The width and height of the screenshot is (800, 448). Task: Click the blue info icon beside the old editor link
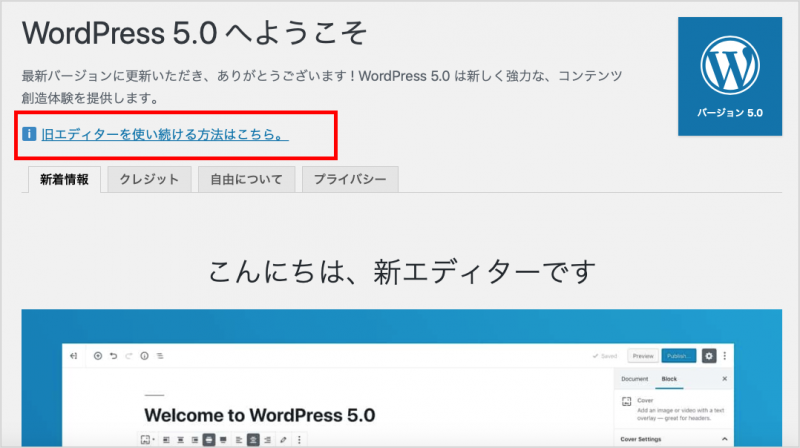(x=29, y=134)
